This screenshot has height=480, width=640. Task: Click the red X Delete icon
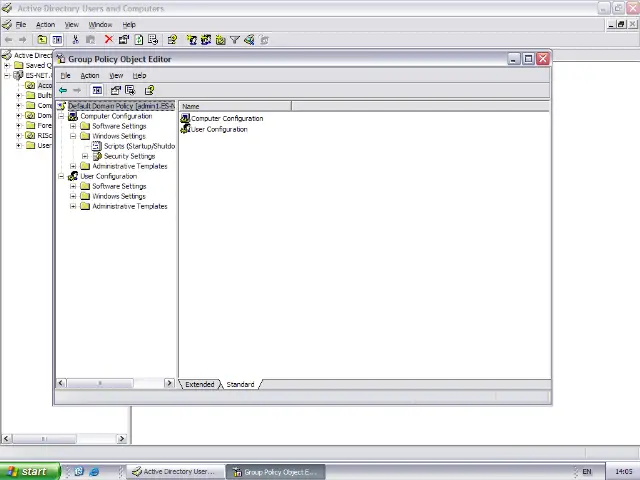click(108, 40)
